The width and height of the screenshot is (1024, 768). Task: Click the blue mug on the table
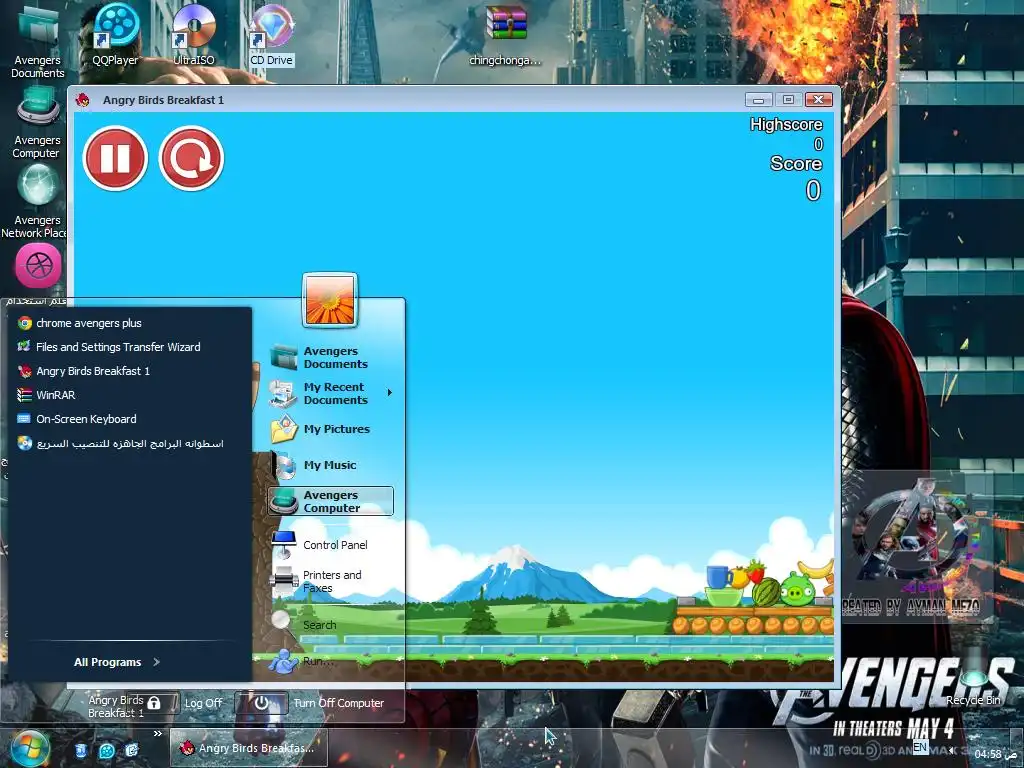pos(719,577)
